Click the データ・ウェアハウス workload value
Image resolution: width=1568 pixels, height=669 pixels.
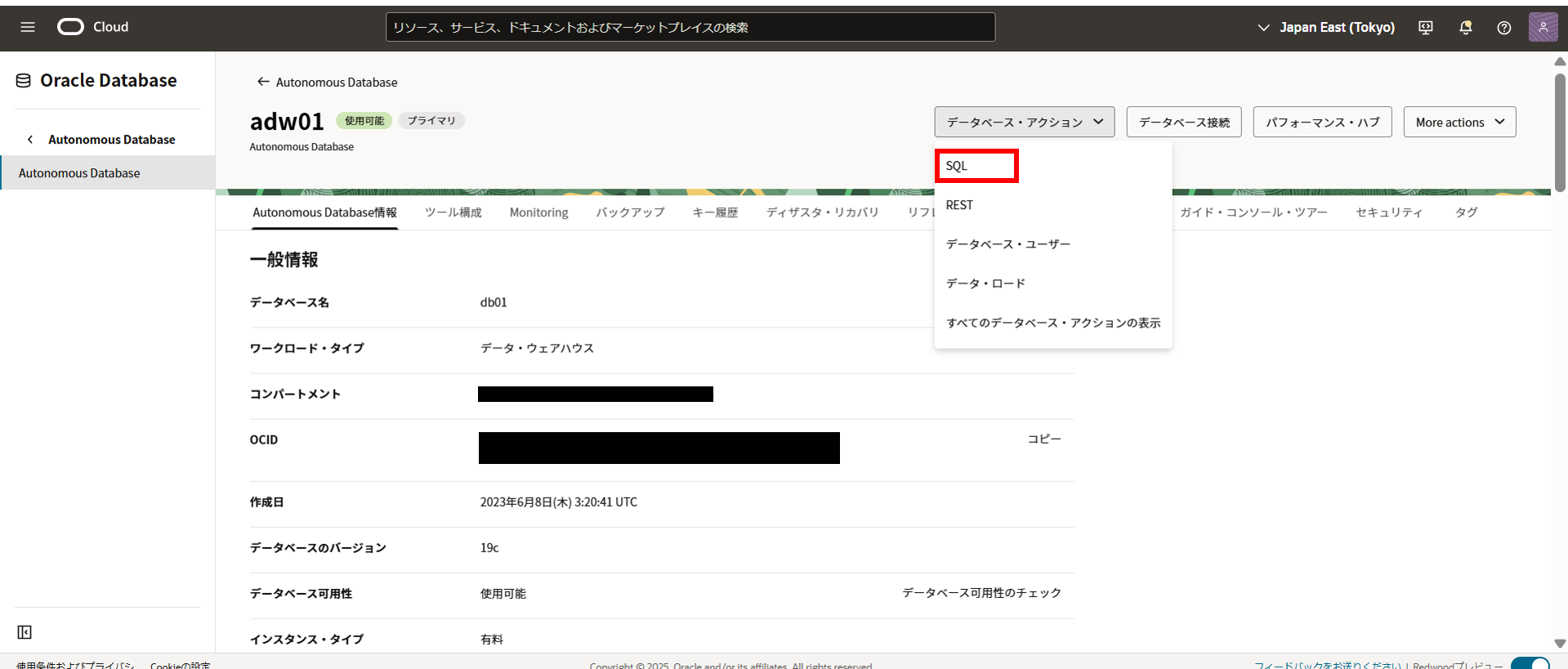537,348
